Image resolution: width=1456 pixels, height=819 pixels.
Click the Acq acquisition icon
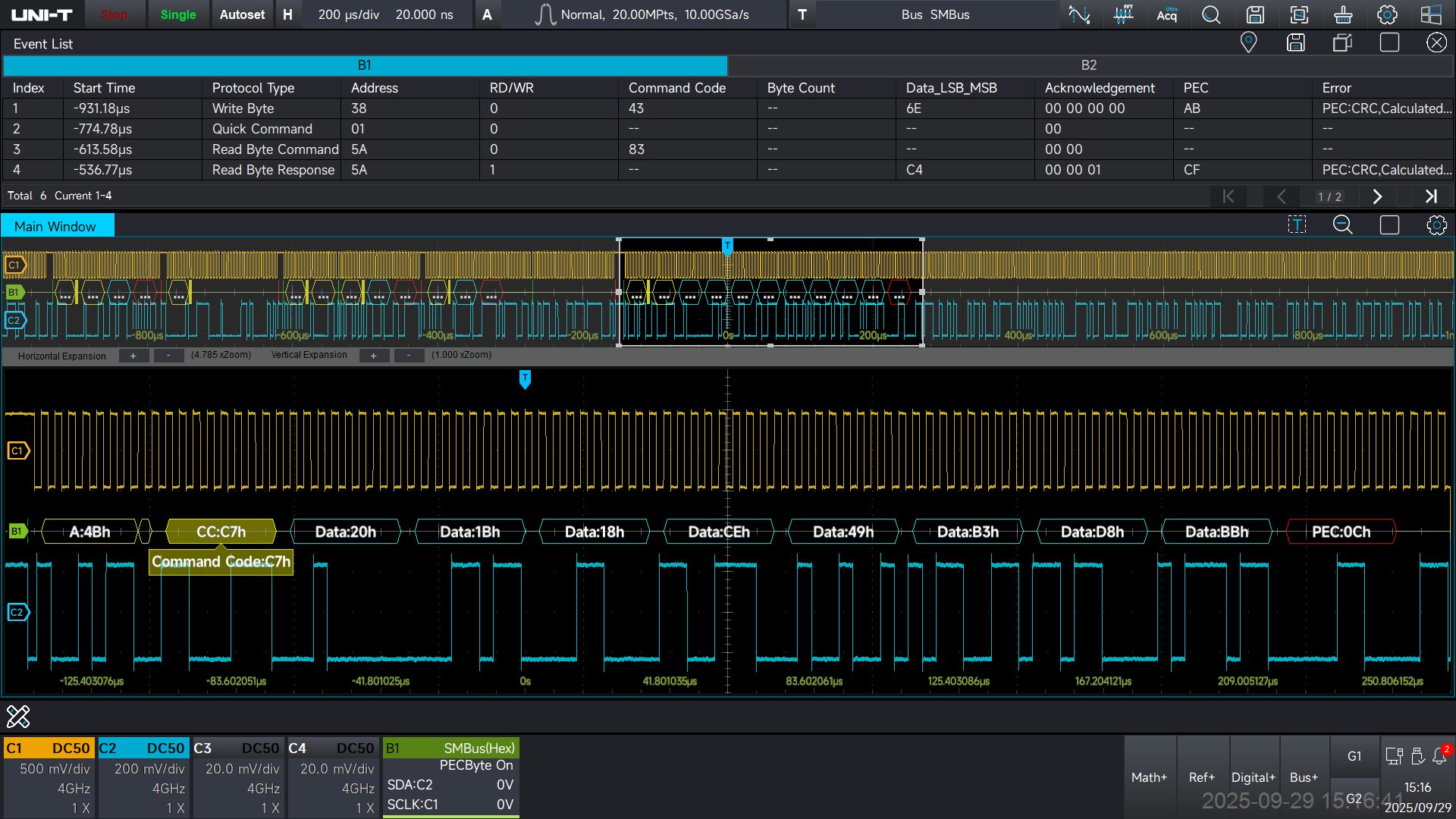click(x=1166, y=14)
